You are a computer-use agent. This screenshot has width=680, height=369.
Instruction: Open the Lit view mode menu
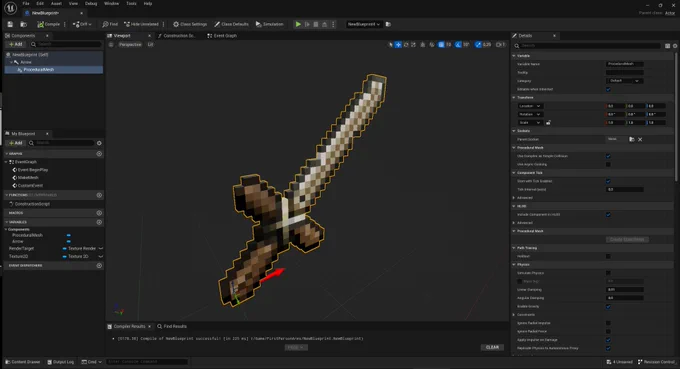coord(150,45)
